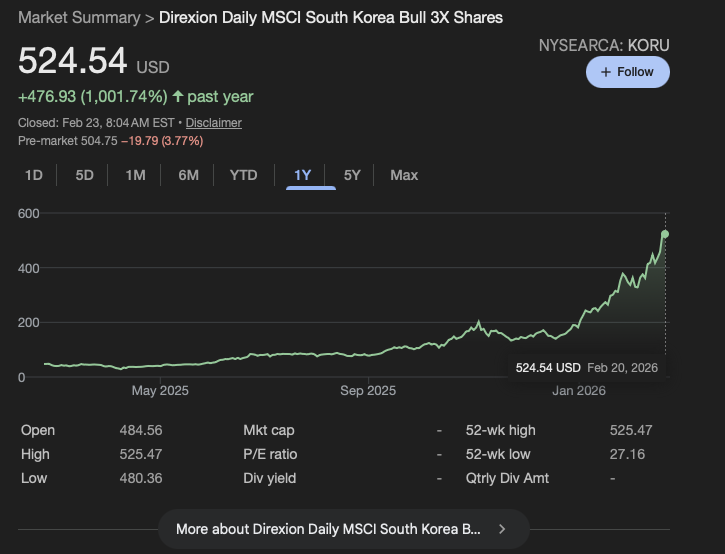Click the 52-wk high label
The image size is (725, 554).
500,431
